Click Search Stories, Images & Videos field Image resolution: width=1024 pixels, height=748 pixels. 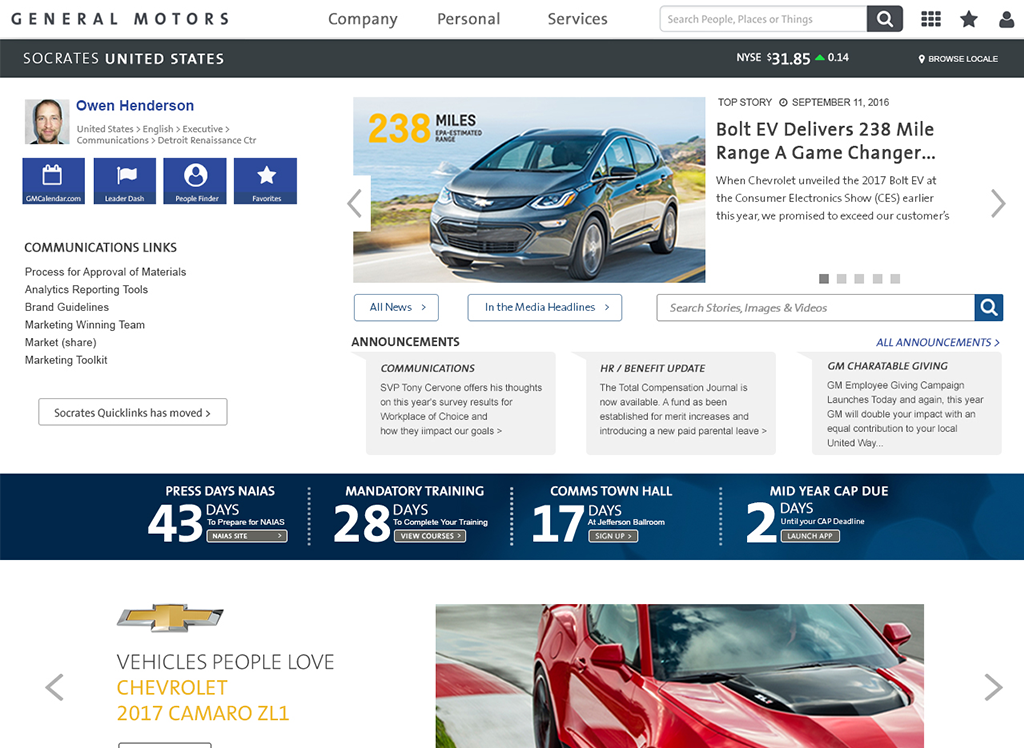coord(815,307)
